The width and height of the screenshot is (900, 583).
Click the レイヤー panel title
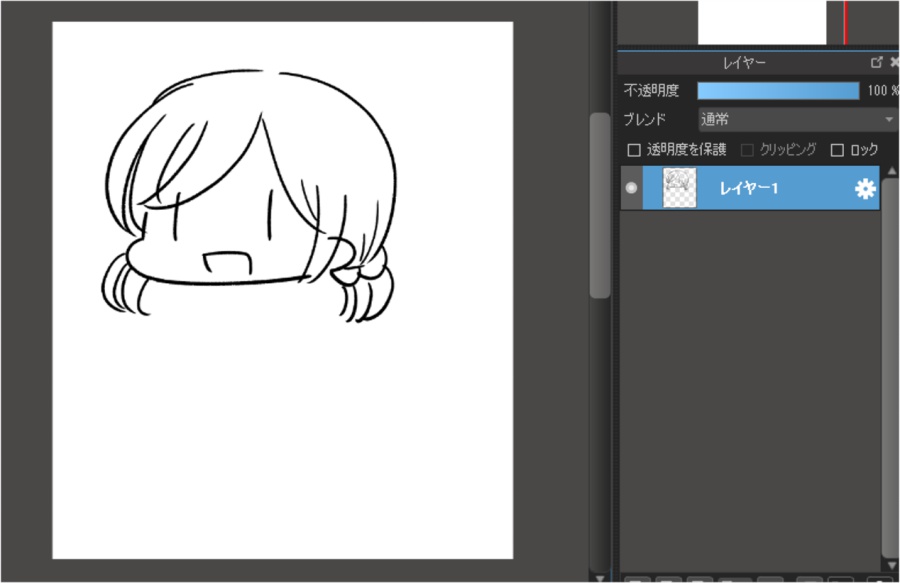click(744, 63)
